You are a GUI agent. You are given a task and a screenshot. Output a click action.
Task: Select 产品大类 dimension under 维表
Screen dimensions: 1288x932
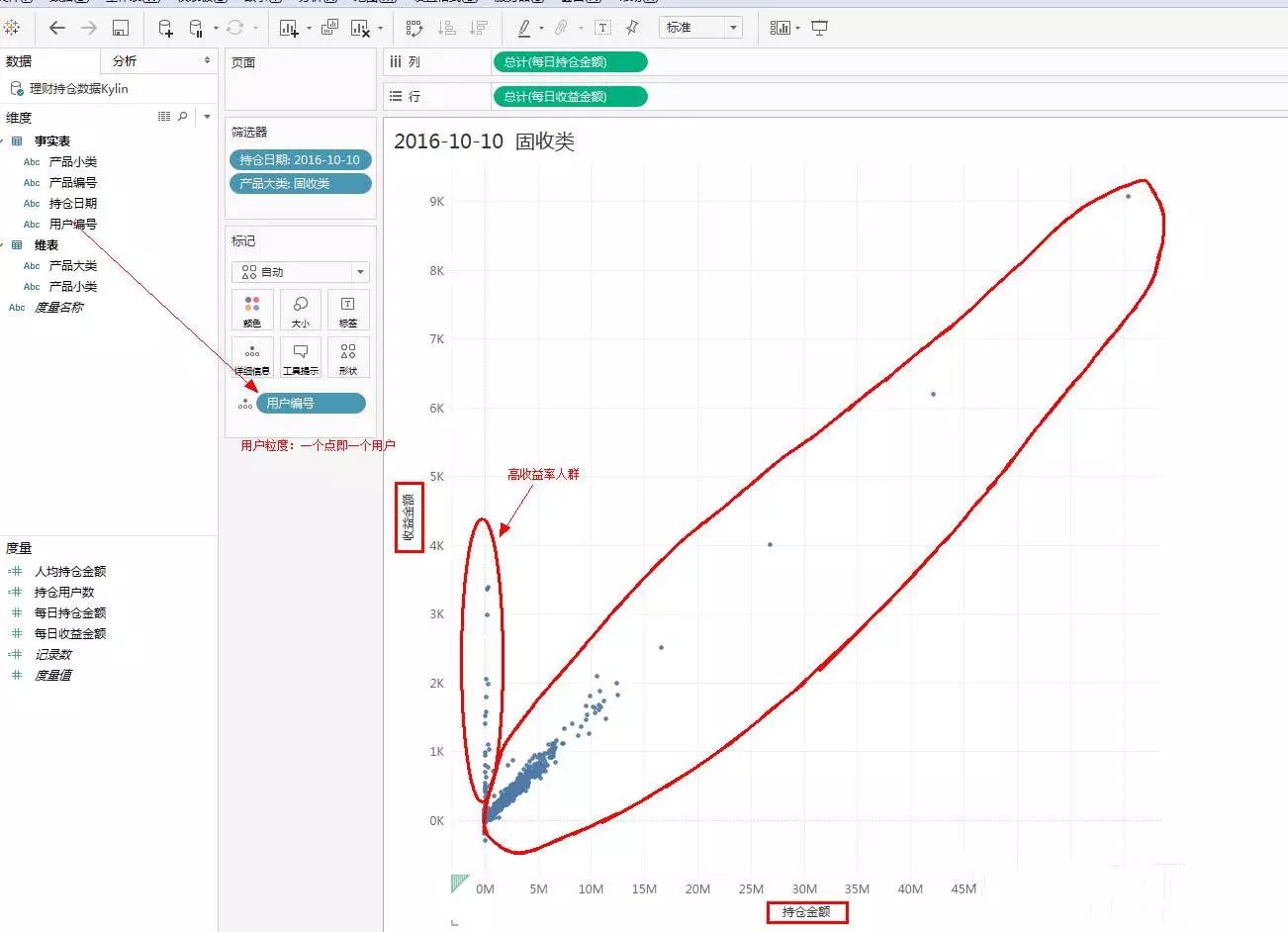pos(73,266)
